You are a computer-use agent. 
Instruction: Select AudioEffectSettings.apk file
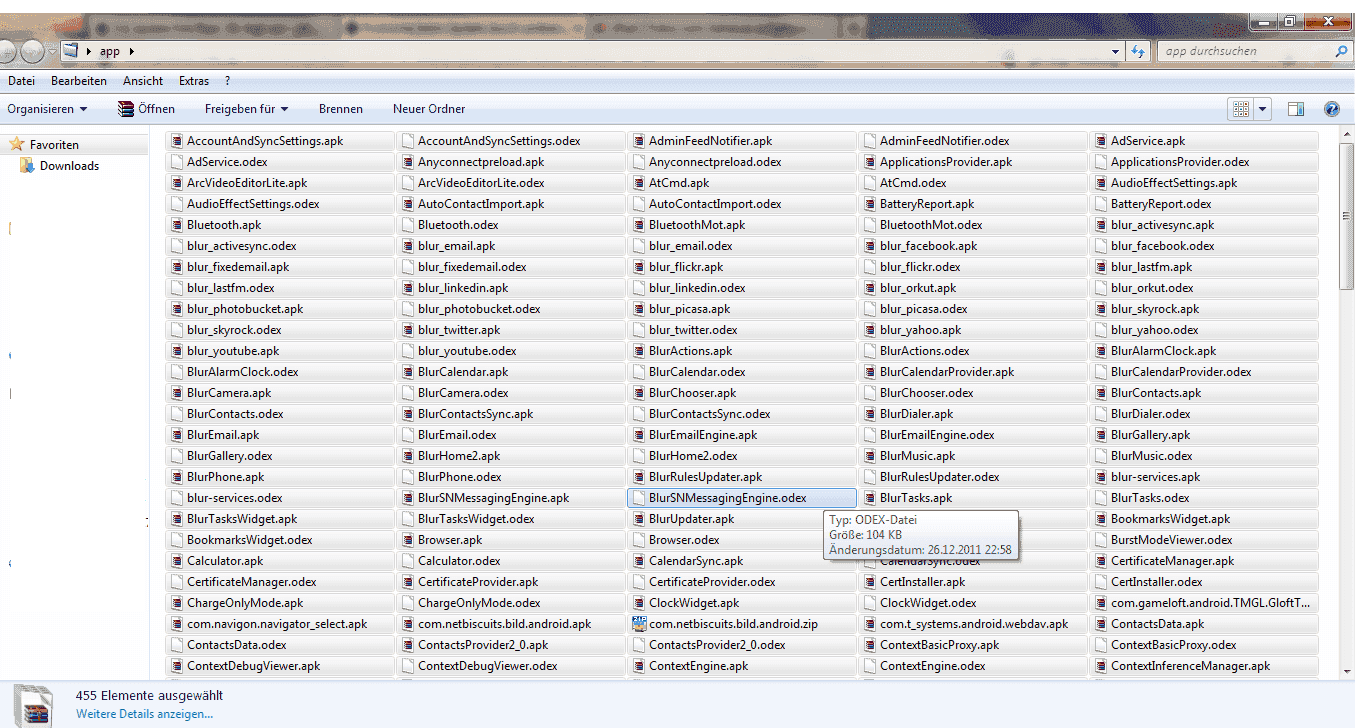coord(1204,183)
